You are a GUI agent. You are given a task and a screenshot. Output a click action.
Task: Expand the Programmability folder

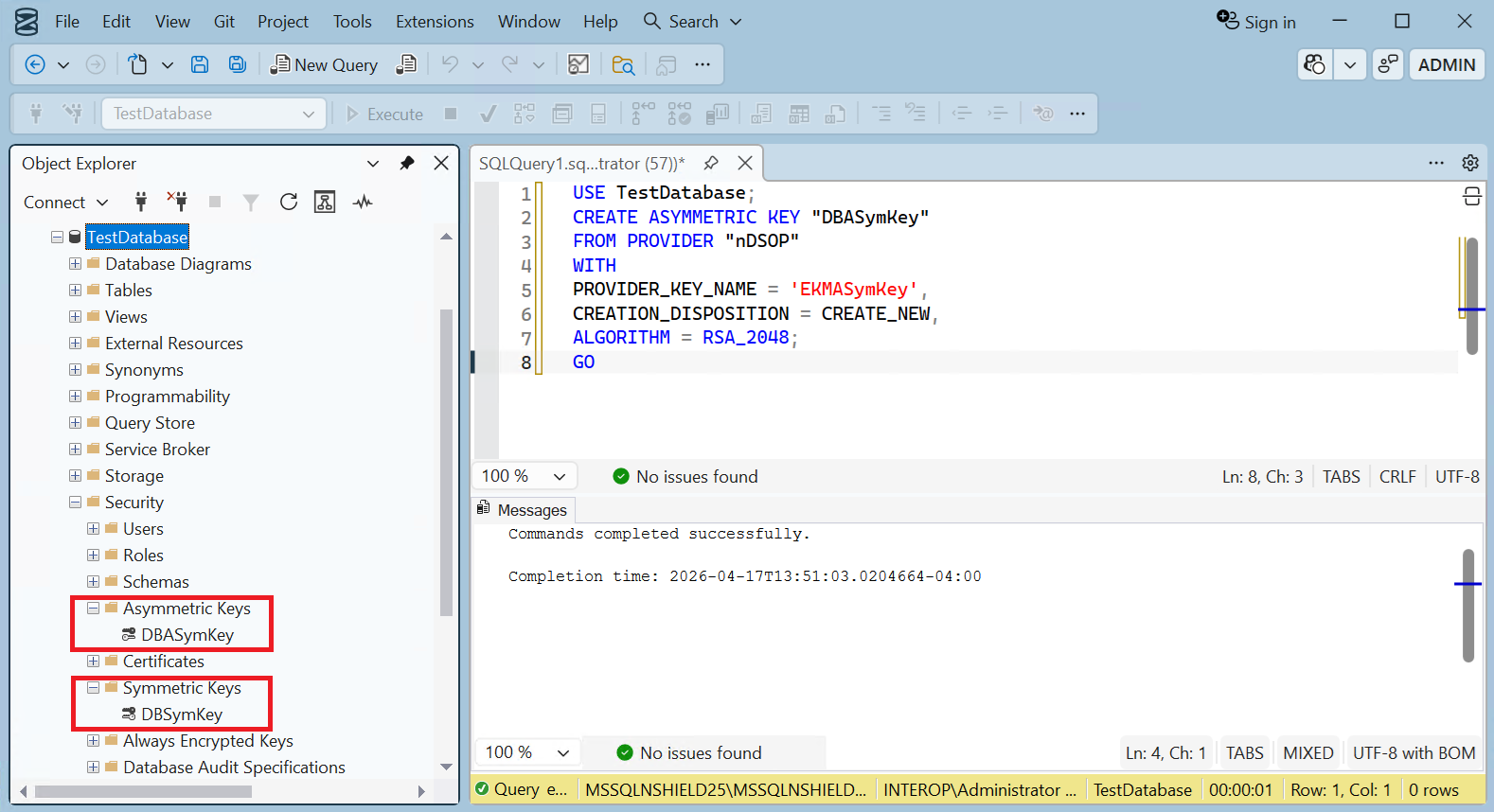pos(75,397)
